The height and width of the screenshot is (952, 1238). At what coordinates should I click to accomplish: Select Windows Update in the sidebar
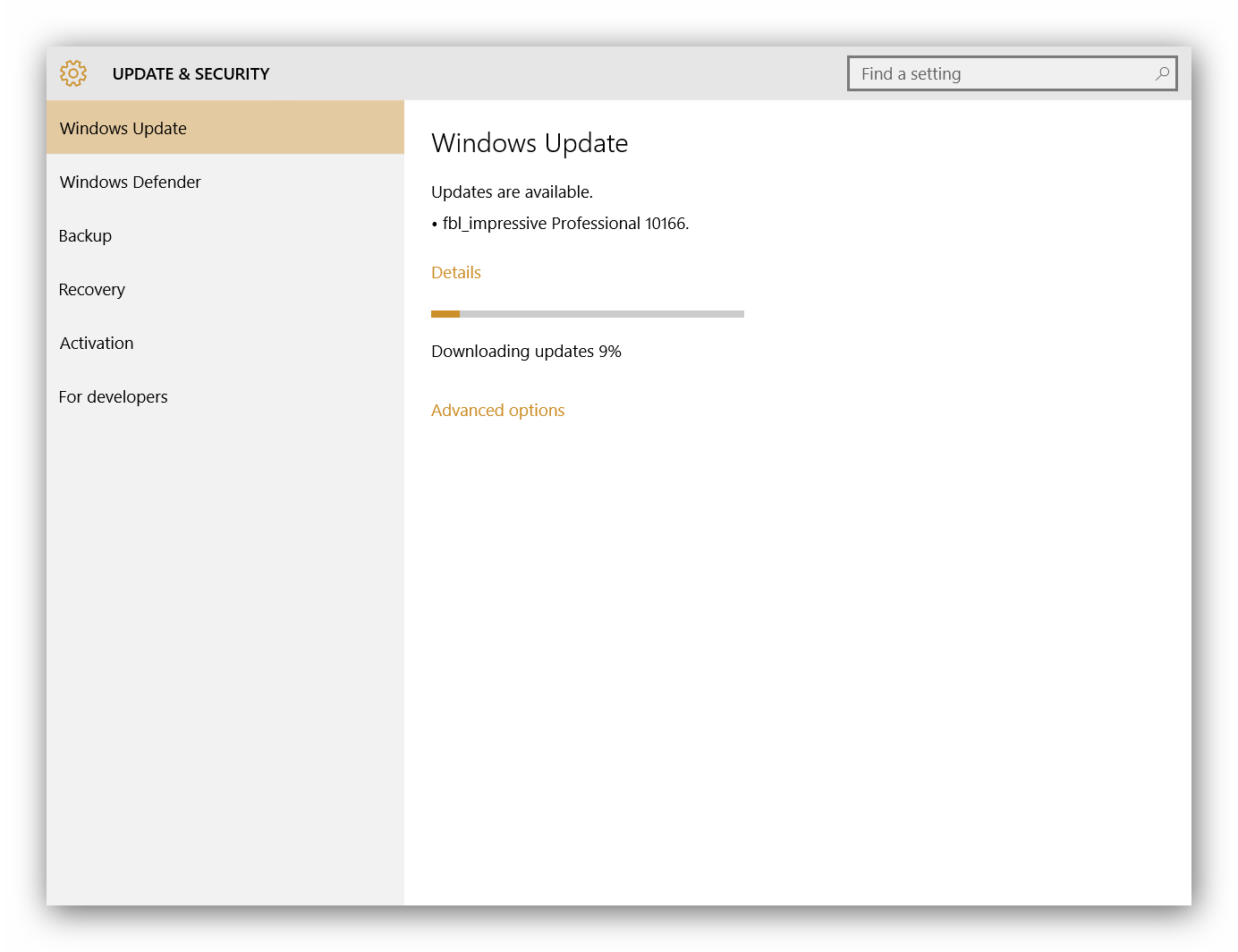[225, 127]
